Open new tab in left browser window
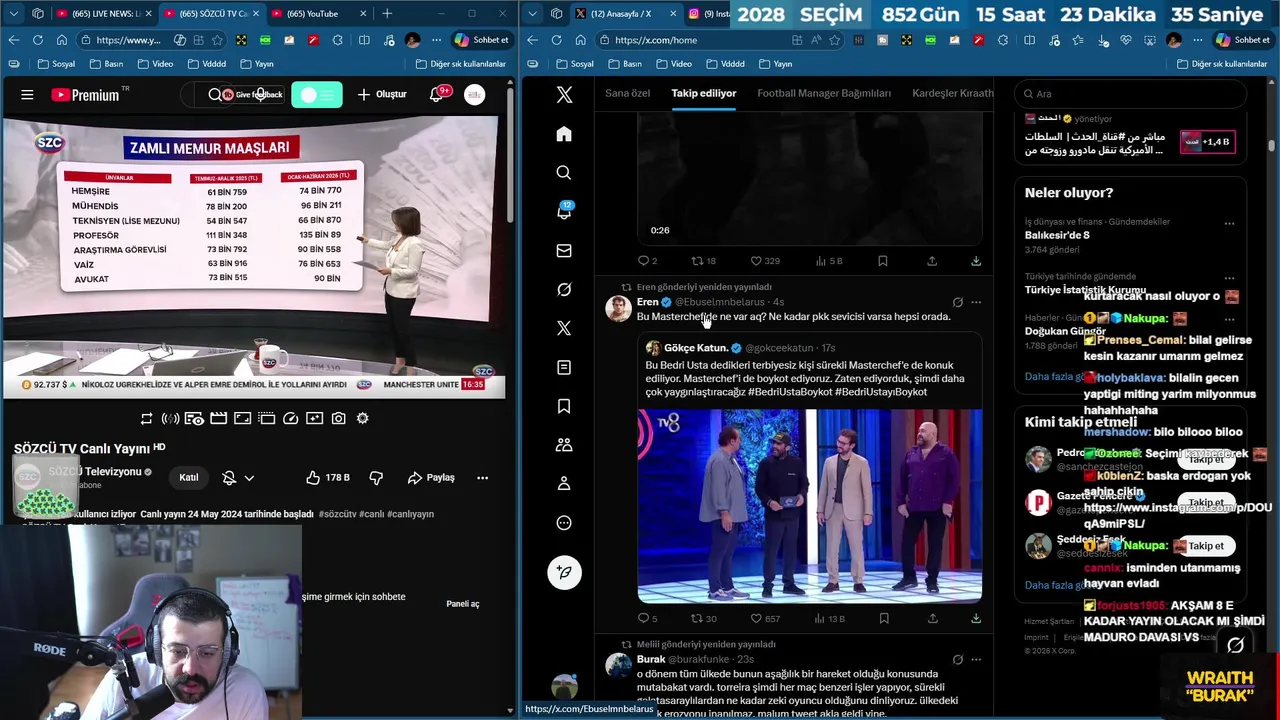Viewport: 1280px width, 720px height. click(387, 14)
